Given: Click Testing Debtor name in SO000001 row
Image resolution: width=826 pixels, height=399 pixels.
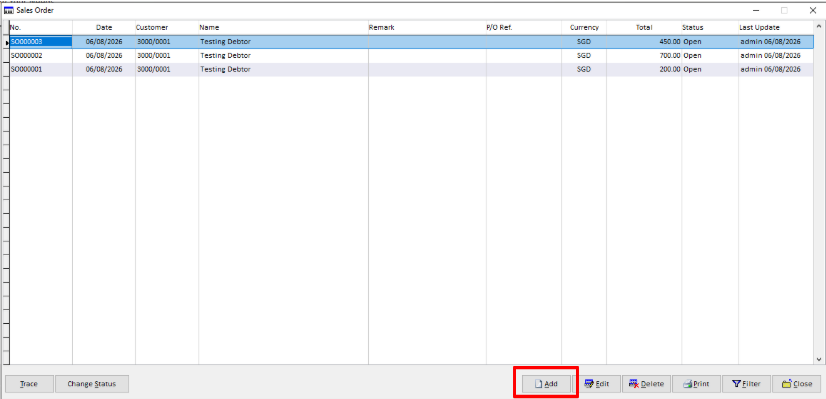Looking at the screenshot, I should click(x=225, y=69).
